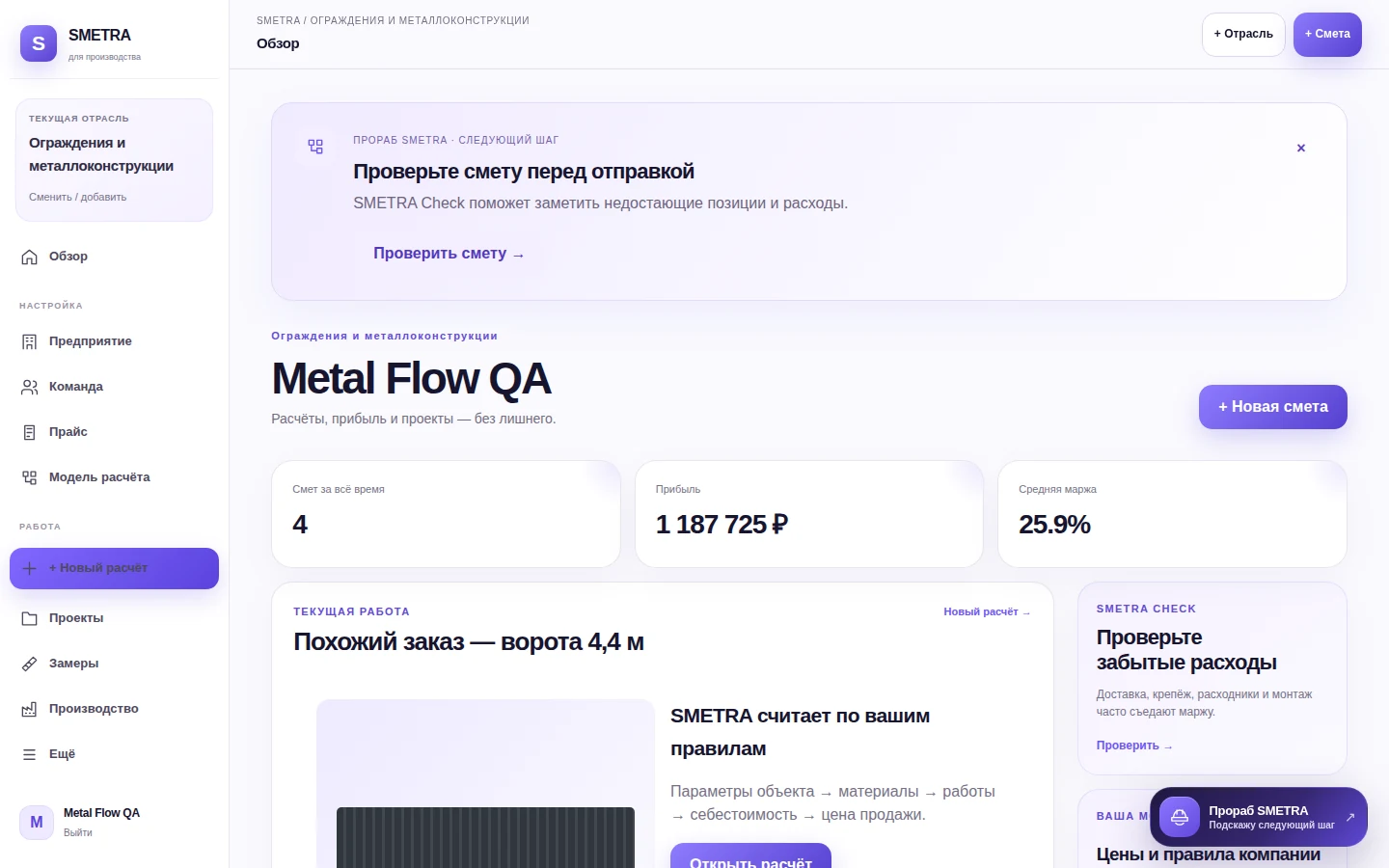Click the blocks icon in the Прораб banner
This screenshot has height=868, width=1389.
pyautogui.click(x=315, y=147)
